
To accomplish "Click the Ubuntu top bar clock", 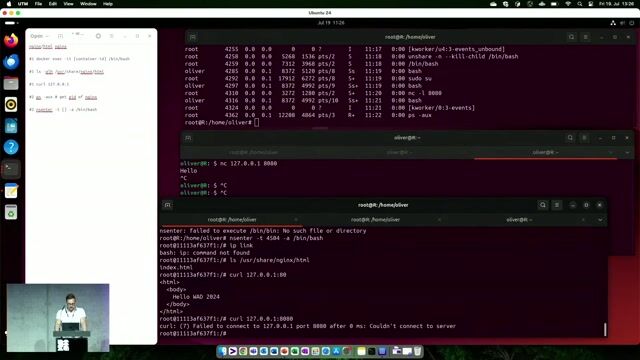I will pyautogui.click(x=331, y=23).
